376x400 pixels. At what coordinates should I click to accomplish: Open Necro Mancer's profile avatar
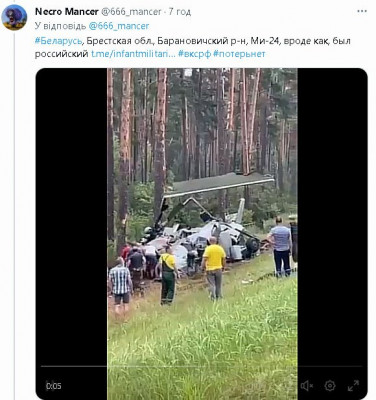pyautogui.click(x=14, y=18)
